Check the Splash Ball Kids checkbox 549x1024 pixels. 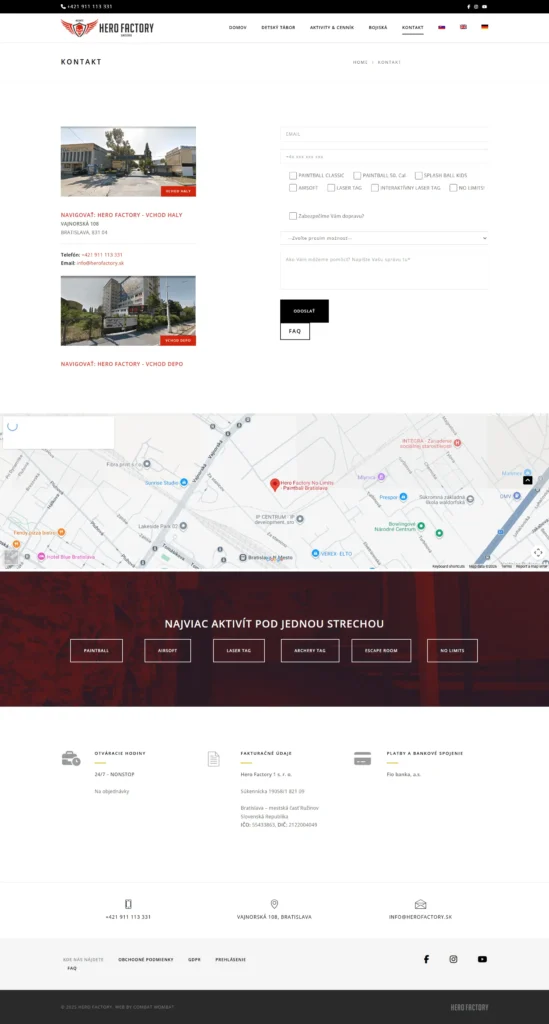click(418, 176)
